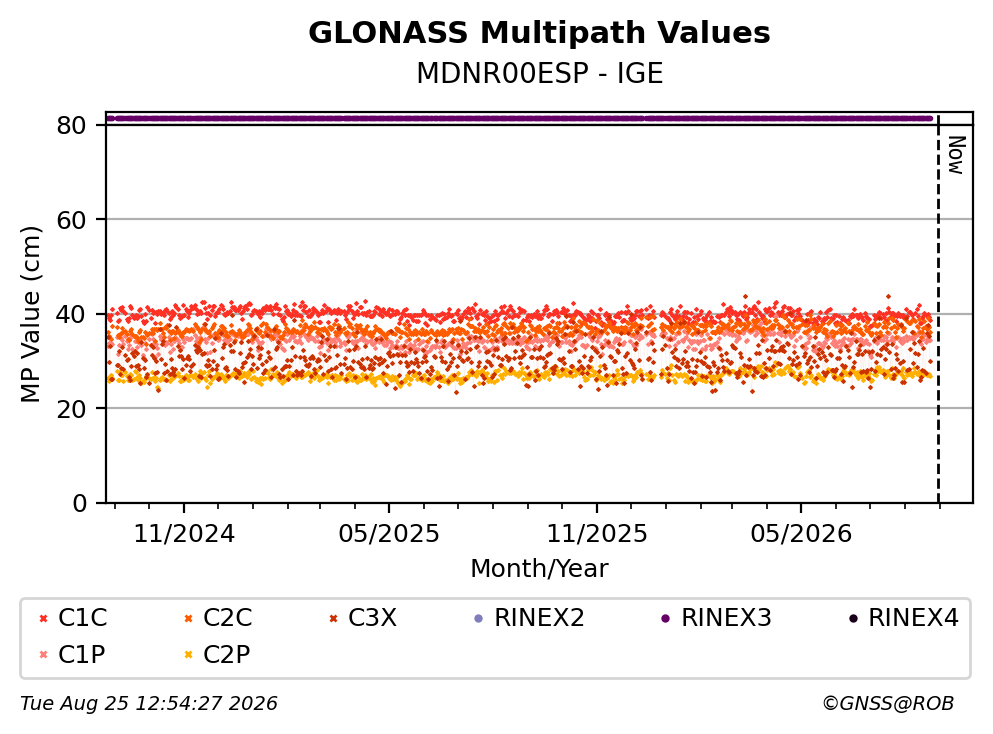Click the RINEX4 black dot marker

853,619
